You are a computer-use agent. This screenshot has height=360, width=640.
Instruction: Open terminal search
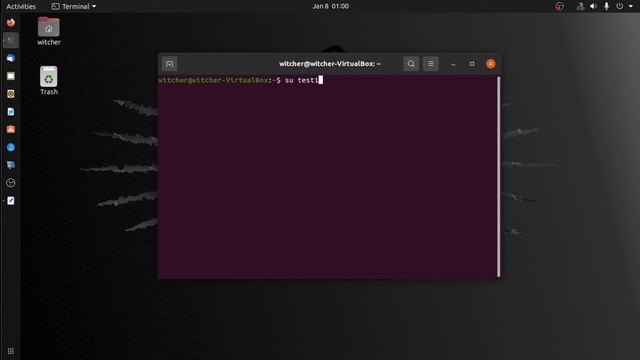tap(411, 64)
